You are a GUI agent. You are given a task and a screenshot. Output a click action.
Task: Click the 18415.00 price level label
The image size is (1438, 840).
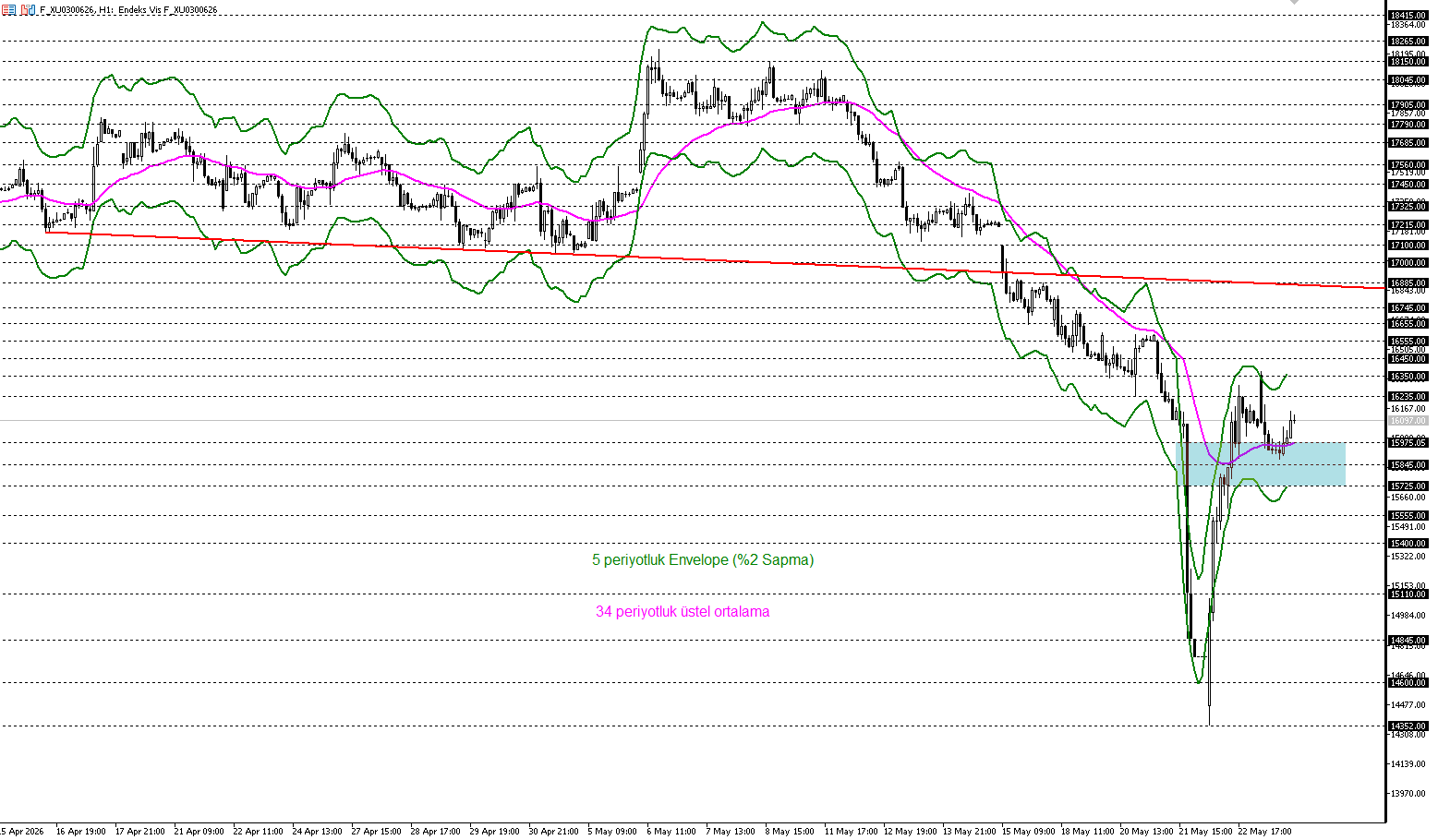1408,16
